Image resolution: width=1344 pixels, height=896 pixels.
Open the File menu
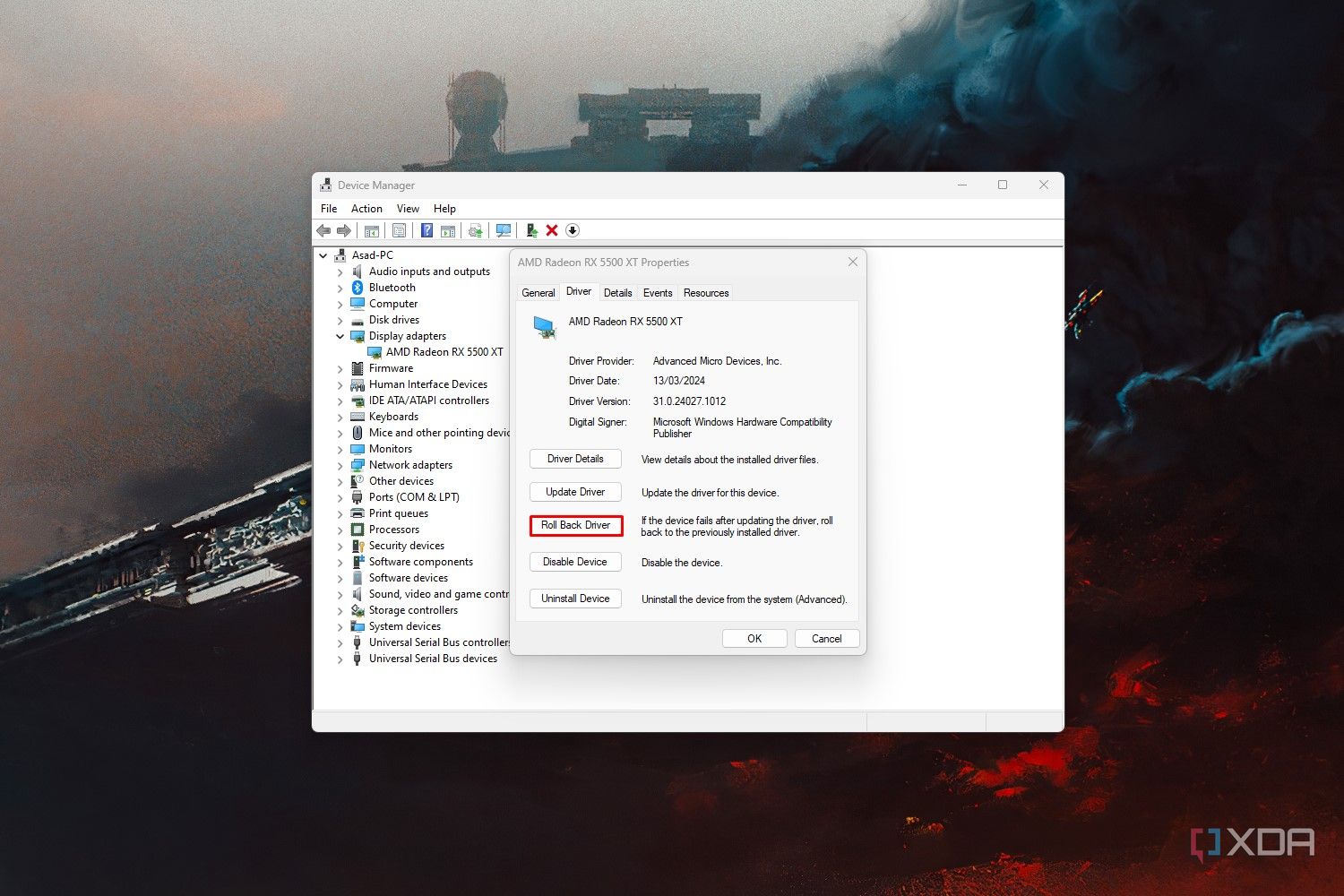(x=329, y=208)
